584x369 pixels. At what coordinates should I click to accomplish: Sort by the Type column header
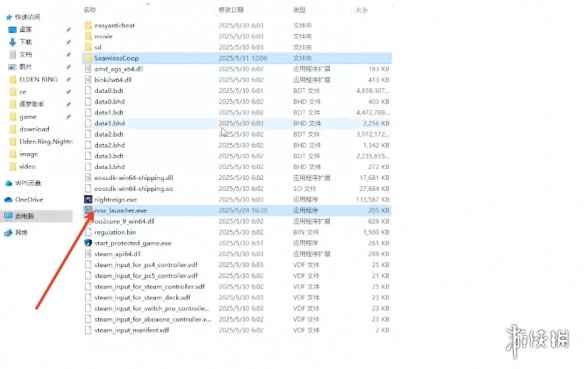[x=299, y=10]
